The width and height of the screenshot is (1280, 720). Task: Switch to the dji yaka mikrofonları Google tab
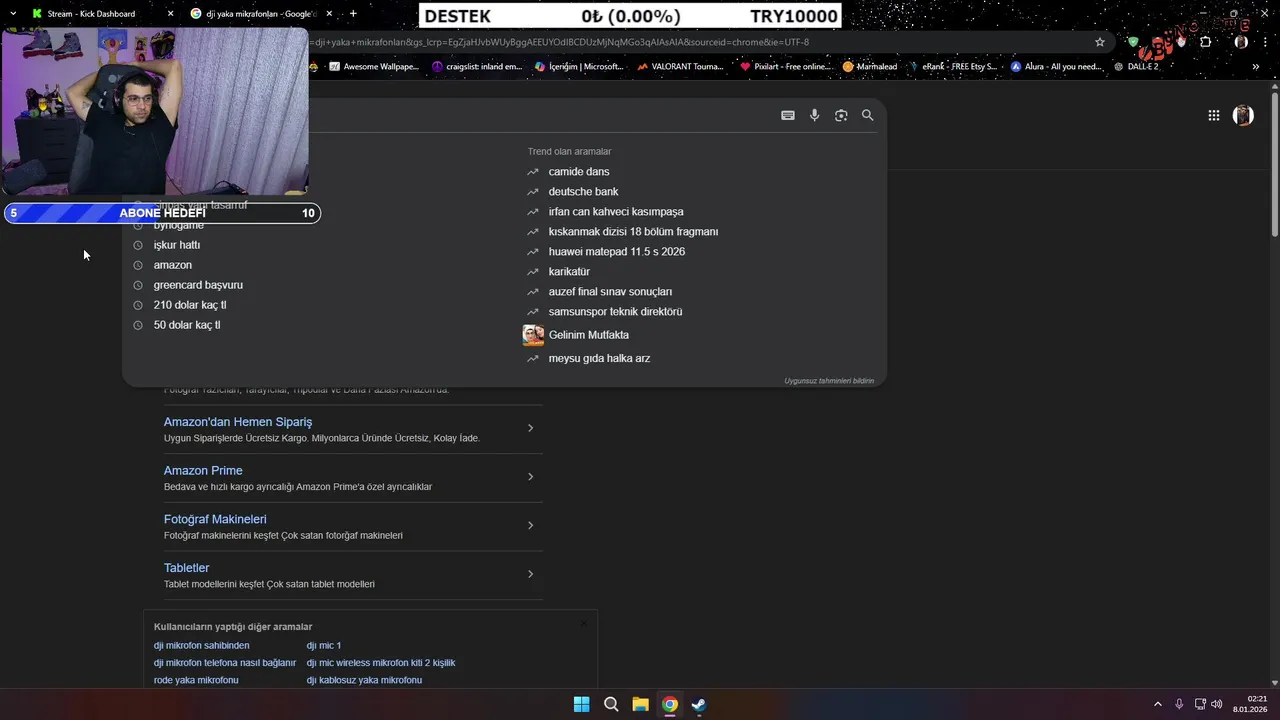tap(255, 14)
